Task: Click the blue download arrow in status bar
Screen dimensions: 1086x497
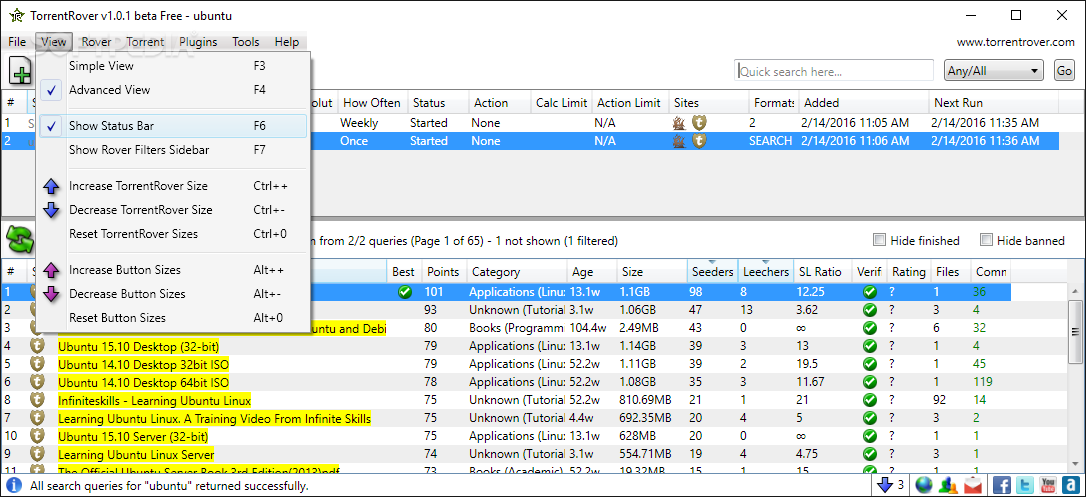Action: pos(884,485)
